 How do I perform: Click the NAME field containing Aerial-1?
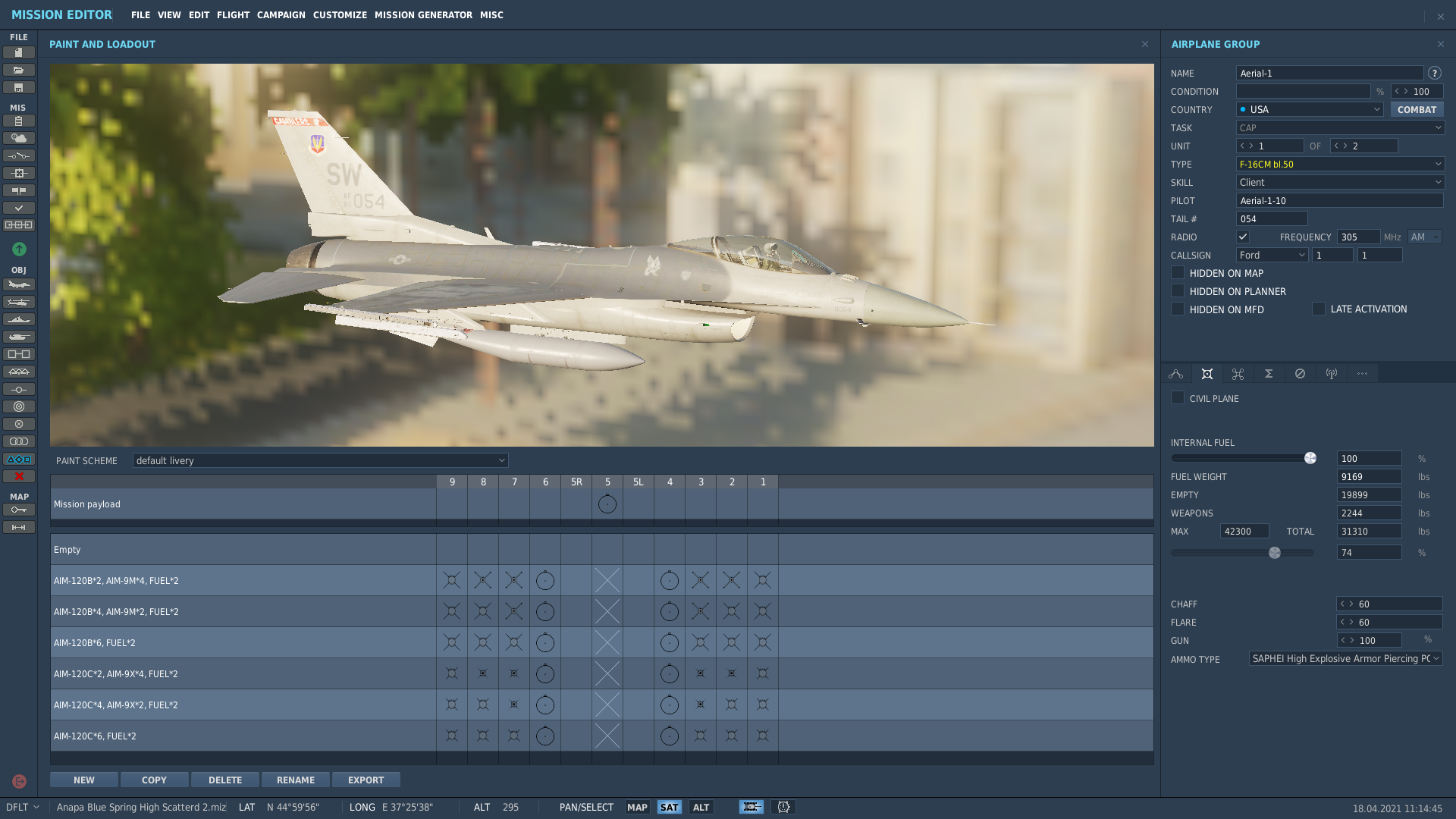1329,73
